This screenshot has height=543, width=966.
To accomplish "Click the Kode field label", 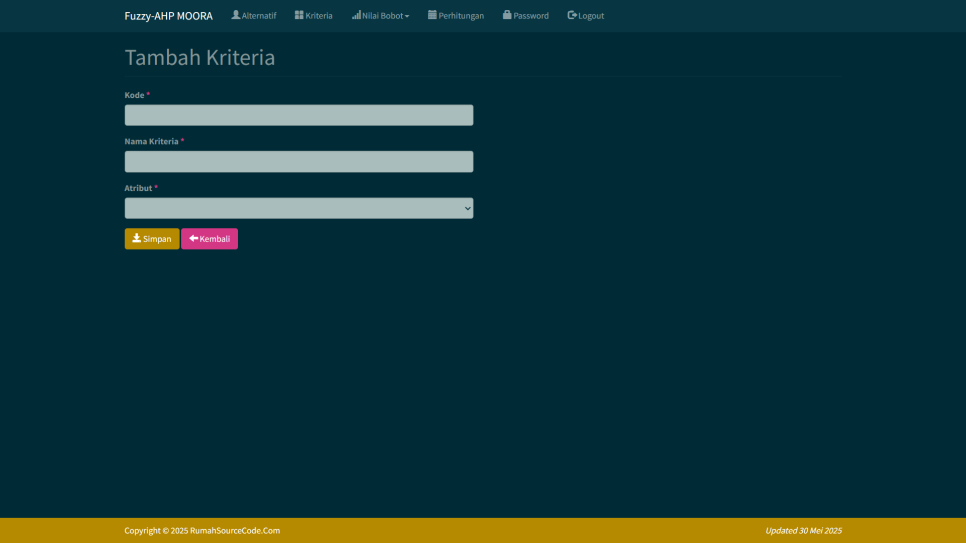I will [134, 95].
